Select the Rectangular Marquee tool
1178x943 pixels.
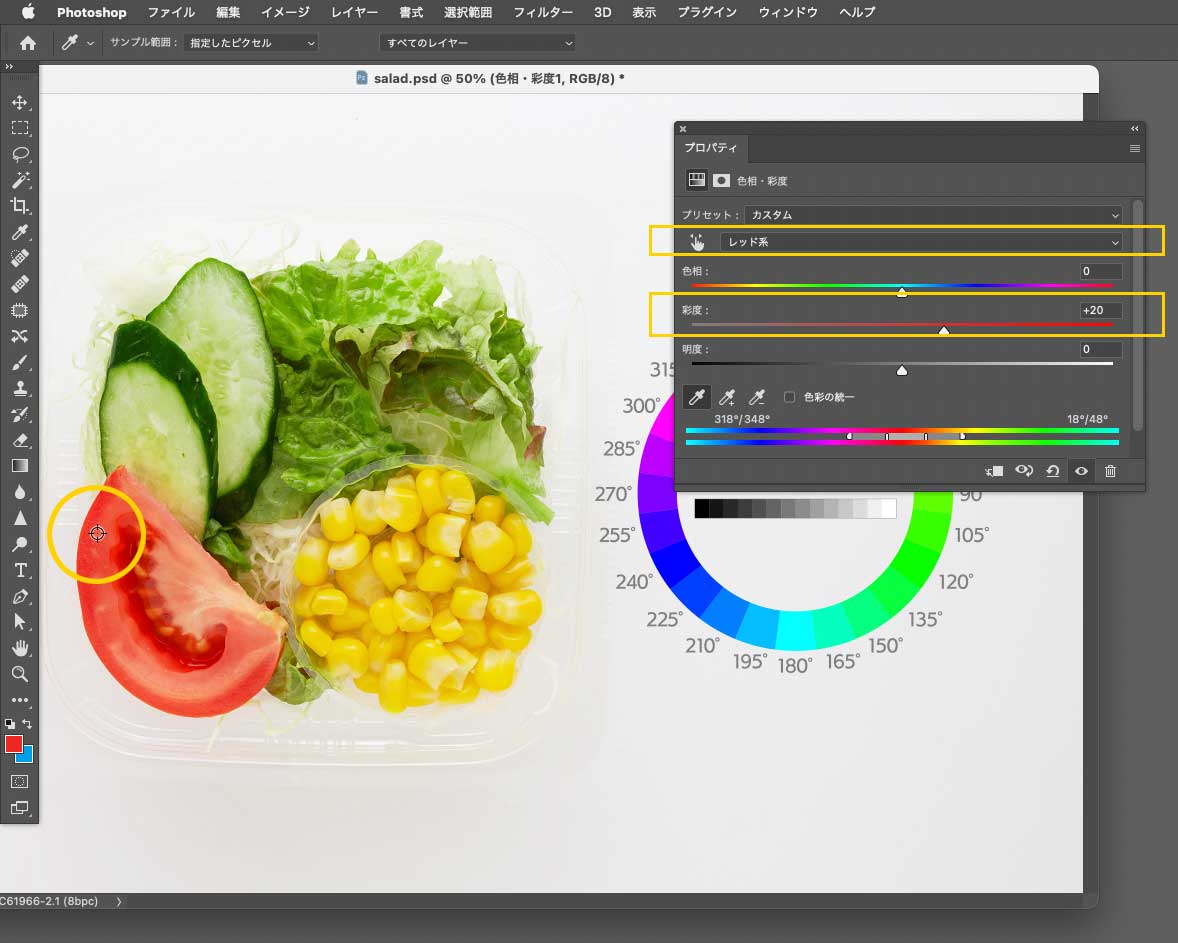coord(20,128)
